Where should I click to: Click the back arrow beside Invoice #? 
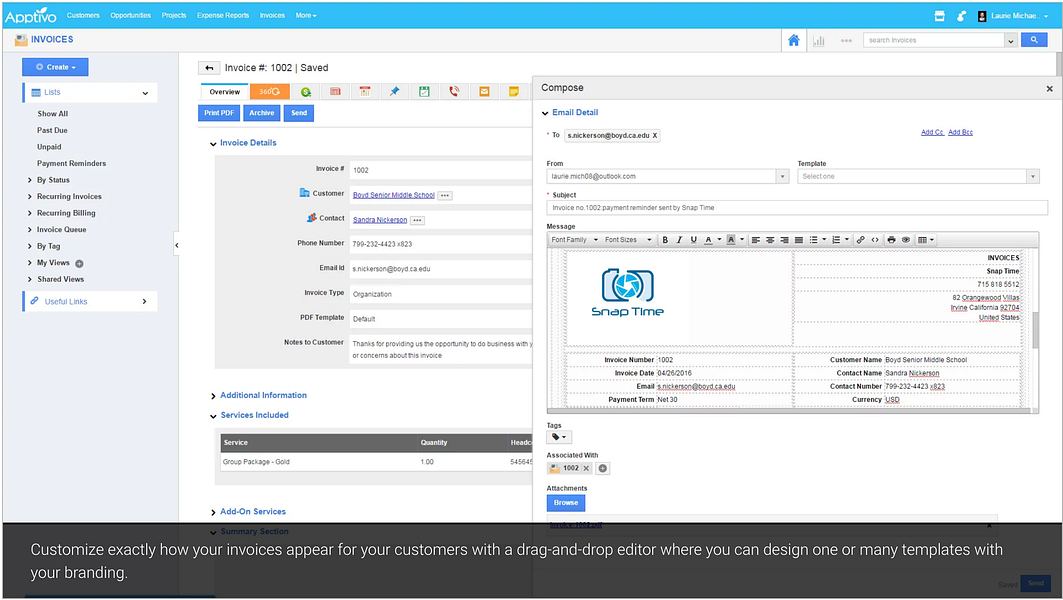point(209,68)
